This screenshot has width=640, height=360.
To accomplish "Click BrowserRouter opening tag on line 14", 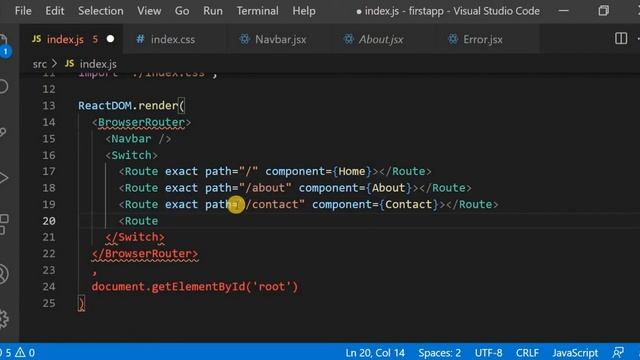I will click(x=141, y=122).
